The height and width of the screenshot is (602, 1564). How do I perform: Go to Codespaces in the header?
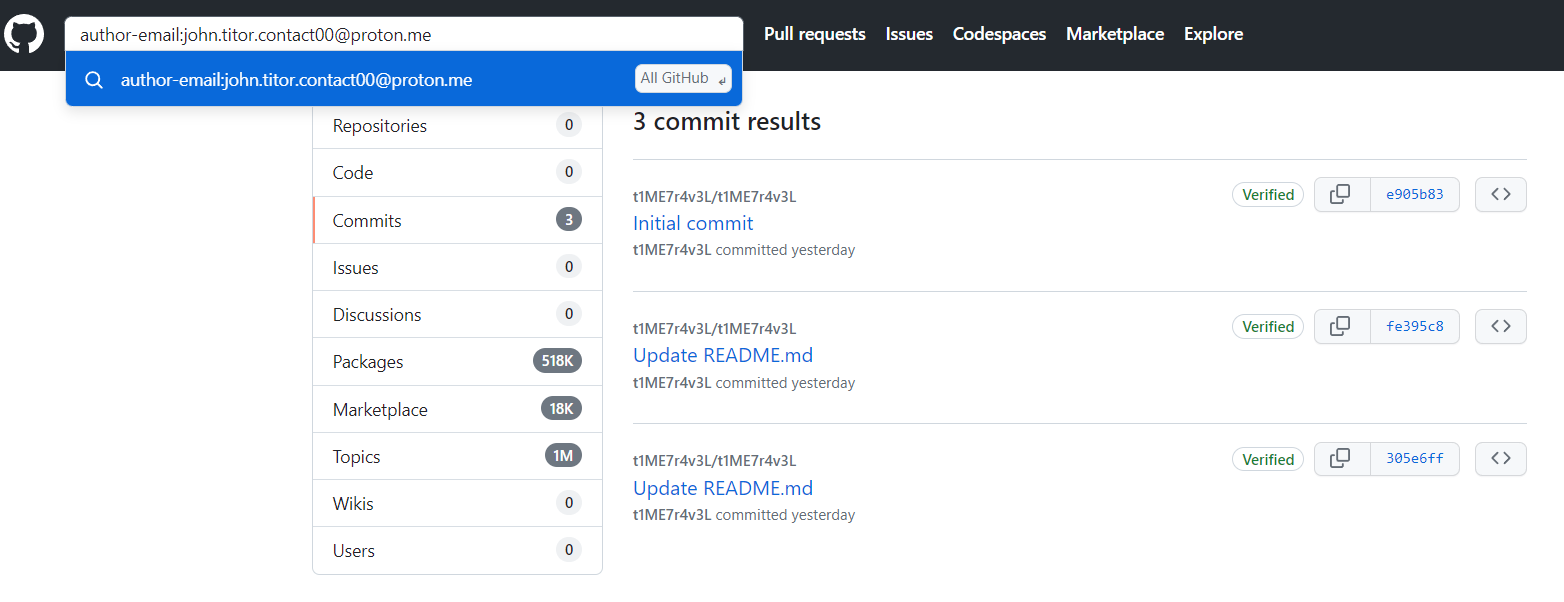pyautogui.click(x=999, y=34)
